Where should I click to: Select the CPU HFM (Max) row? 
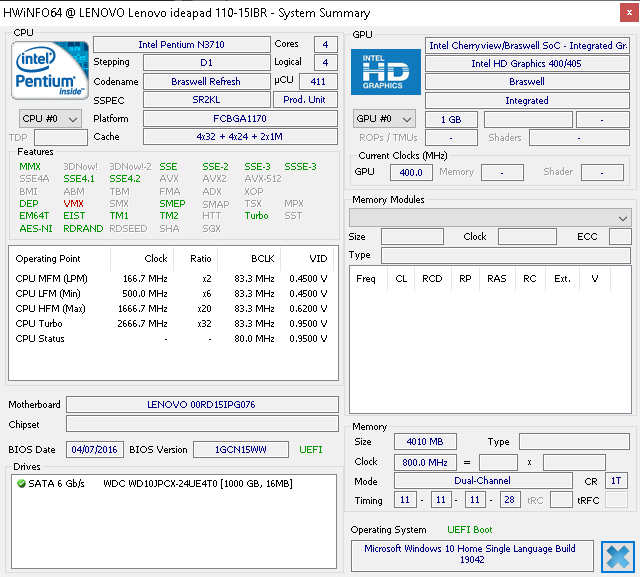click(171, 308)
